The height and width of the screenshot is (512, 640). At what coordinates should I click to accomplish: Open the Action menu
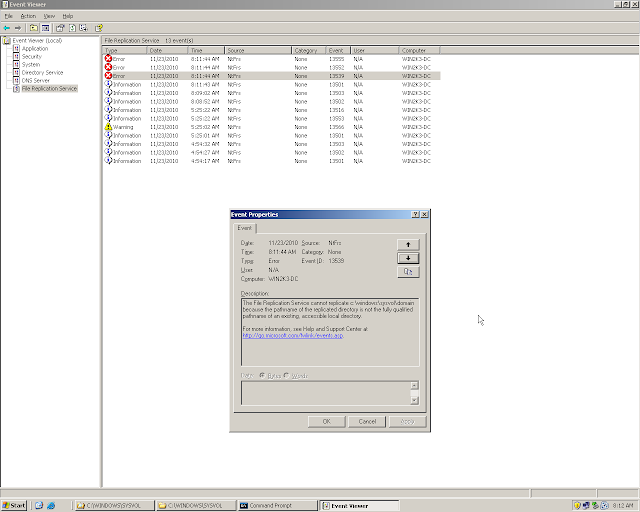pyautogui.click(x=28, y=16)
